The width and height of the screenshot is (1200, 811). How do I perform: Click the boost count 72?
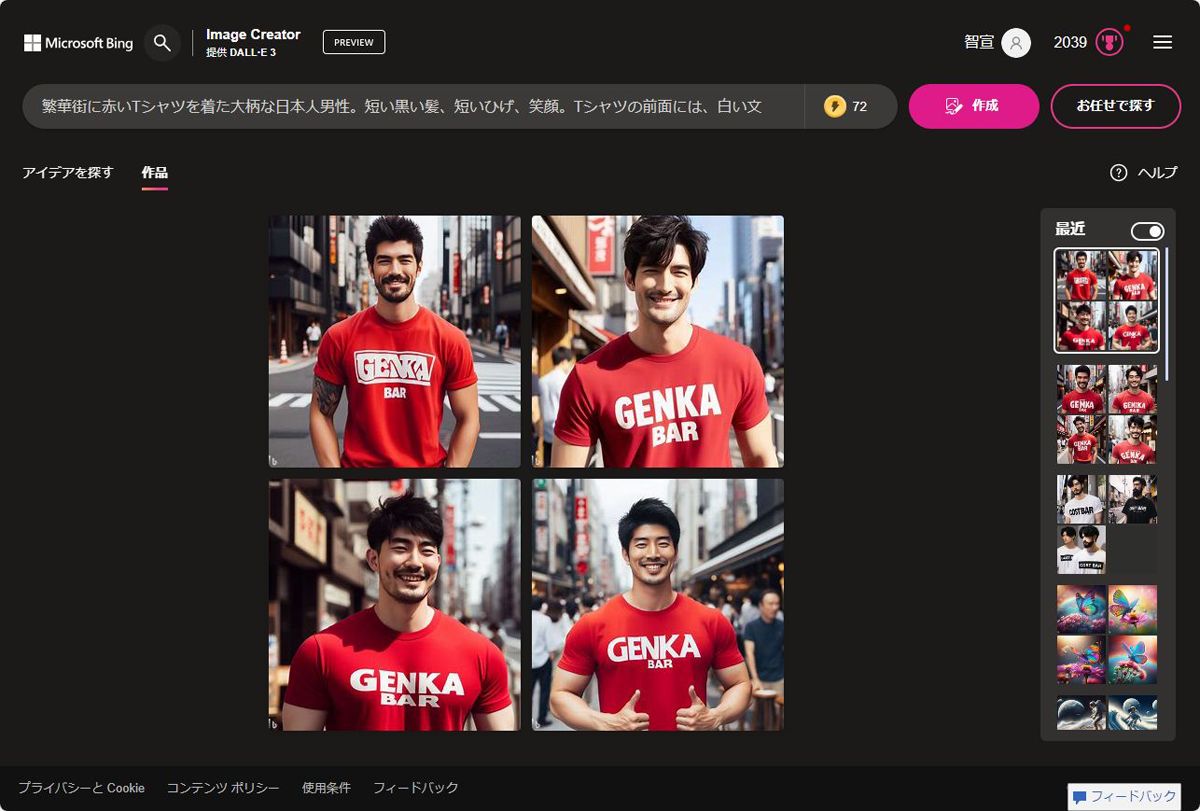tap(859, 106)
